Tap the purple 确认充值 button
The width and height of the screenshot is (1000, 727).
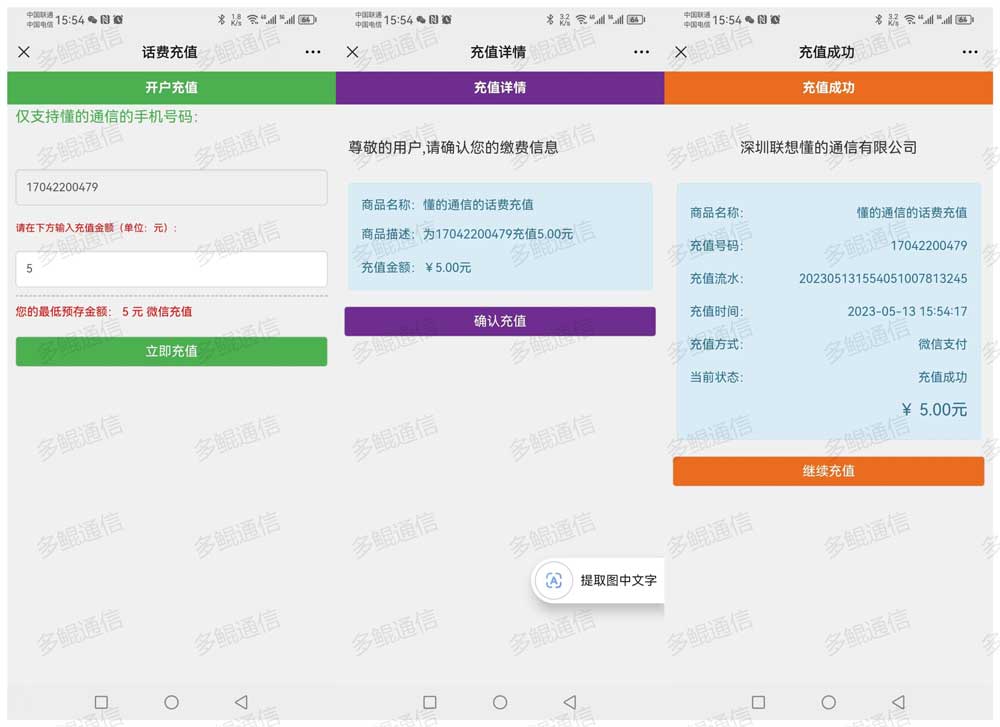tap(500, 321)
